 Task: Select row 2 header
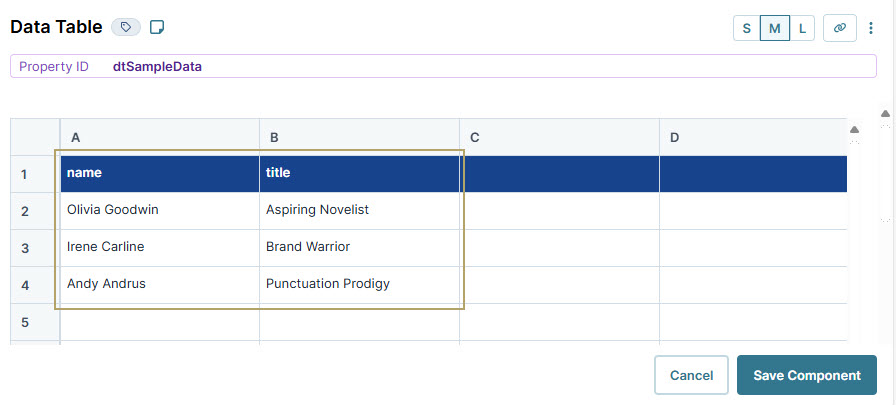[x=35, y=211]
